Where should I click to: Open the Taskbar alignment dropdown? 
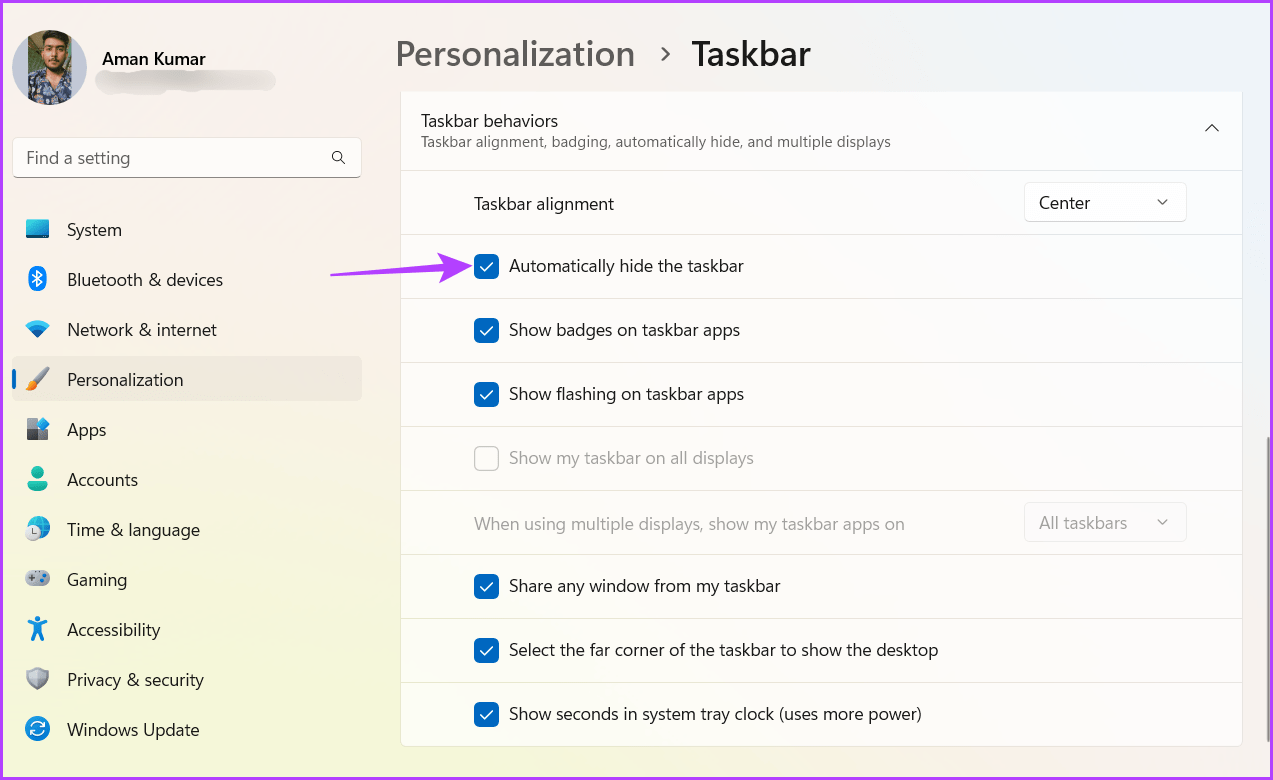1104,202
